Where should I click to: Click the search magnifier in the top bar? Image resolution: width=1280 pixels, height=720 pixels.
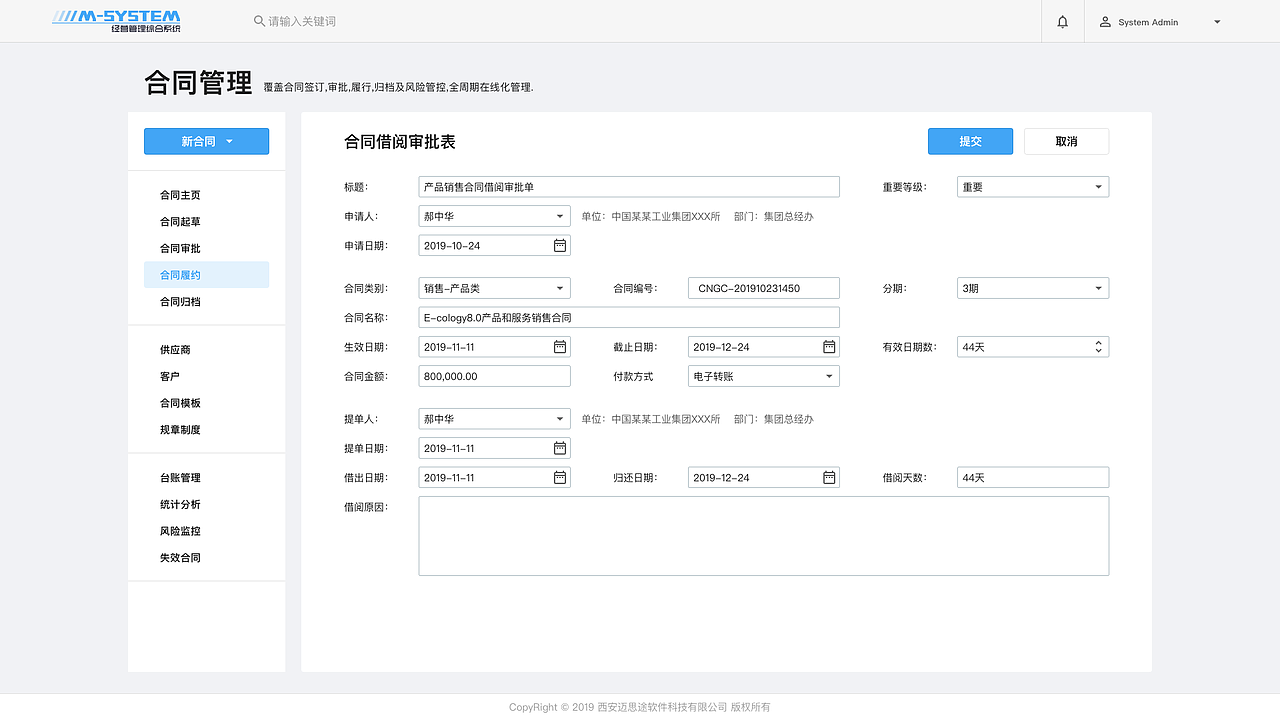259,21
